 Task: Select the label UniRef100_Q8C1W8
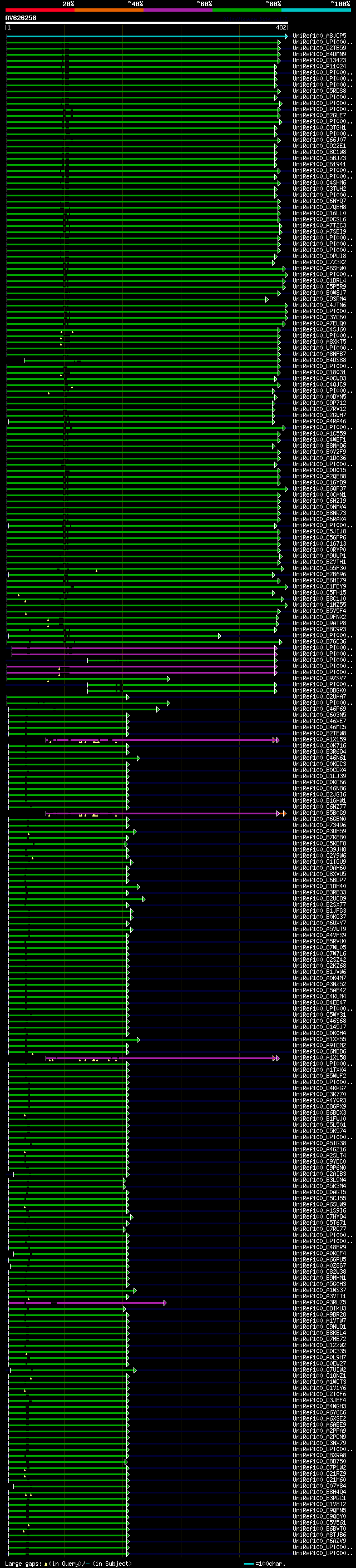(x=319, y=152)
